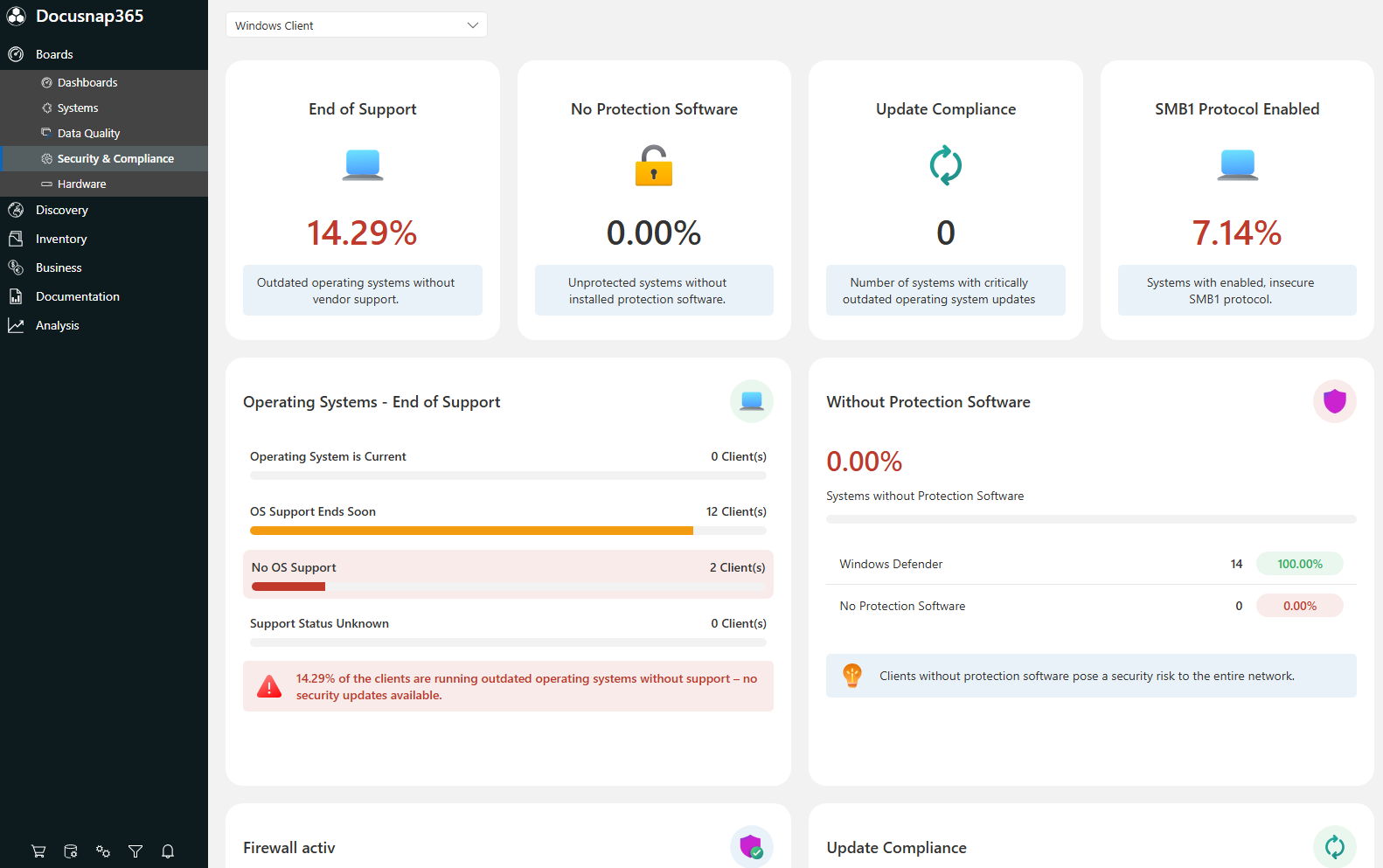Open the Hardware board
This screenshot has height=868, width=1383.
click(x=81, y=184)
